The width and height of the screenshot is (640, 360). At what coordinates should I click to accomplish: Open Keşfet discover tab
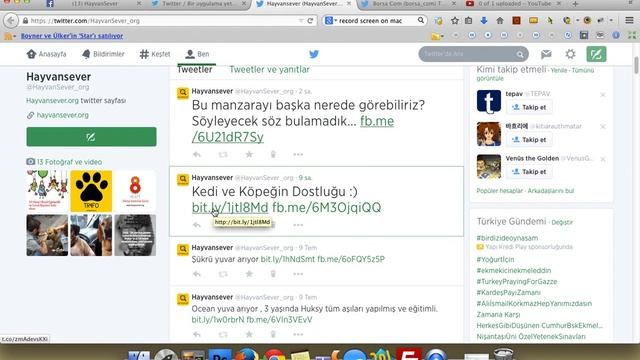click(155, 54)
